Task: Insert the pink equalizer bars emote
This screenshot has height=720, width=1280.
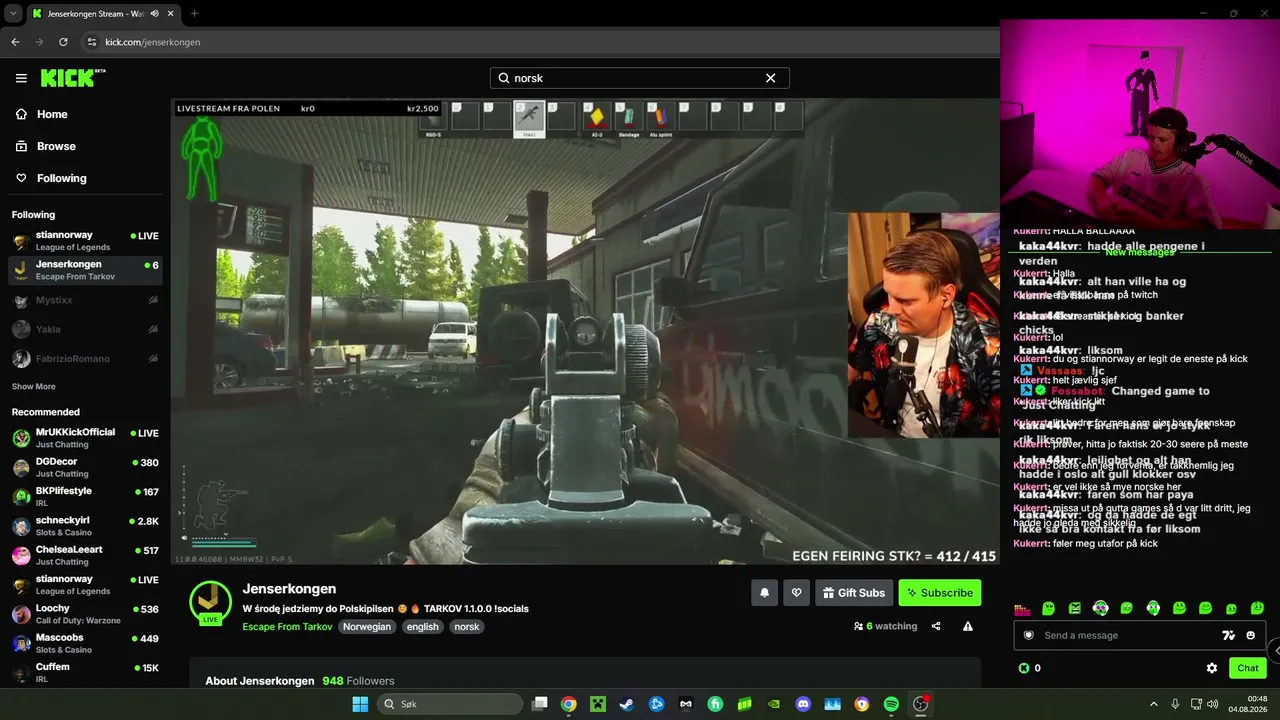Action: (x=1022, y=608)
